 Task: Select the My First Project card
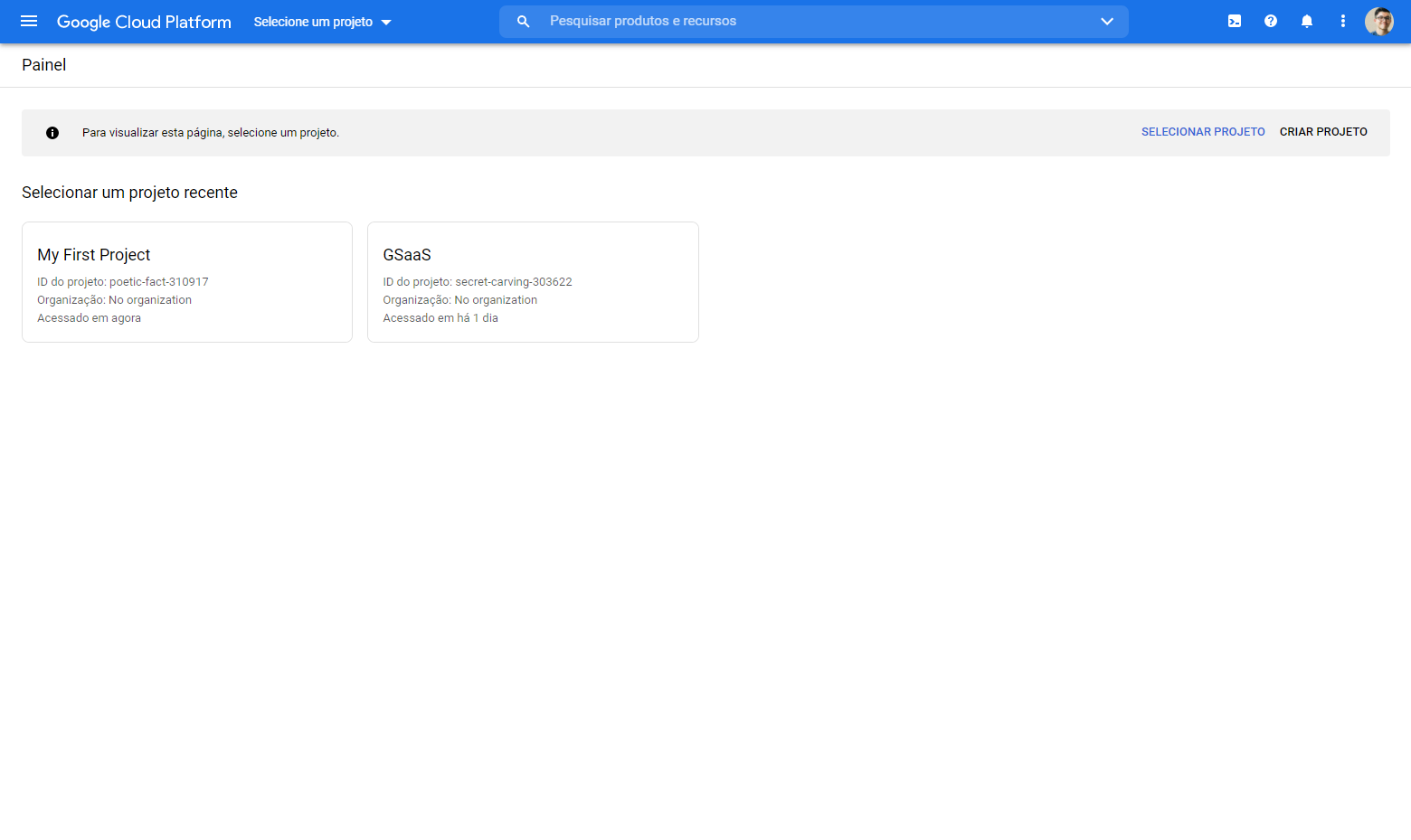click(x=187, y=282)
